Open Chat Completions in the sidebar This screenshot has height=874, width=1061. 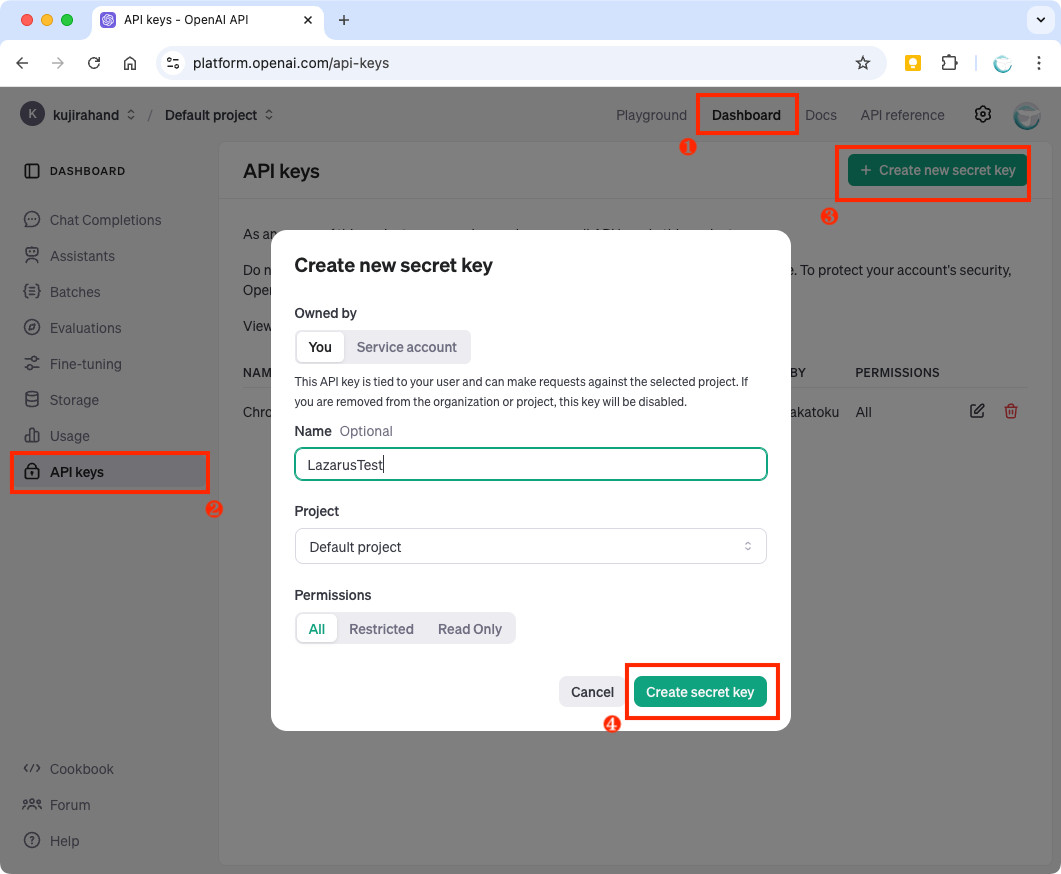pos(108,220)
